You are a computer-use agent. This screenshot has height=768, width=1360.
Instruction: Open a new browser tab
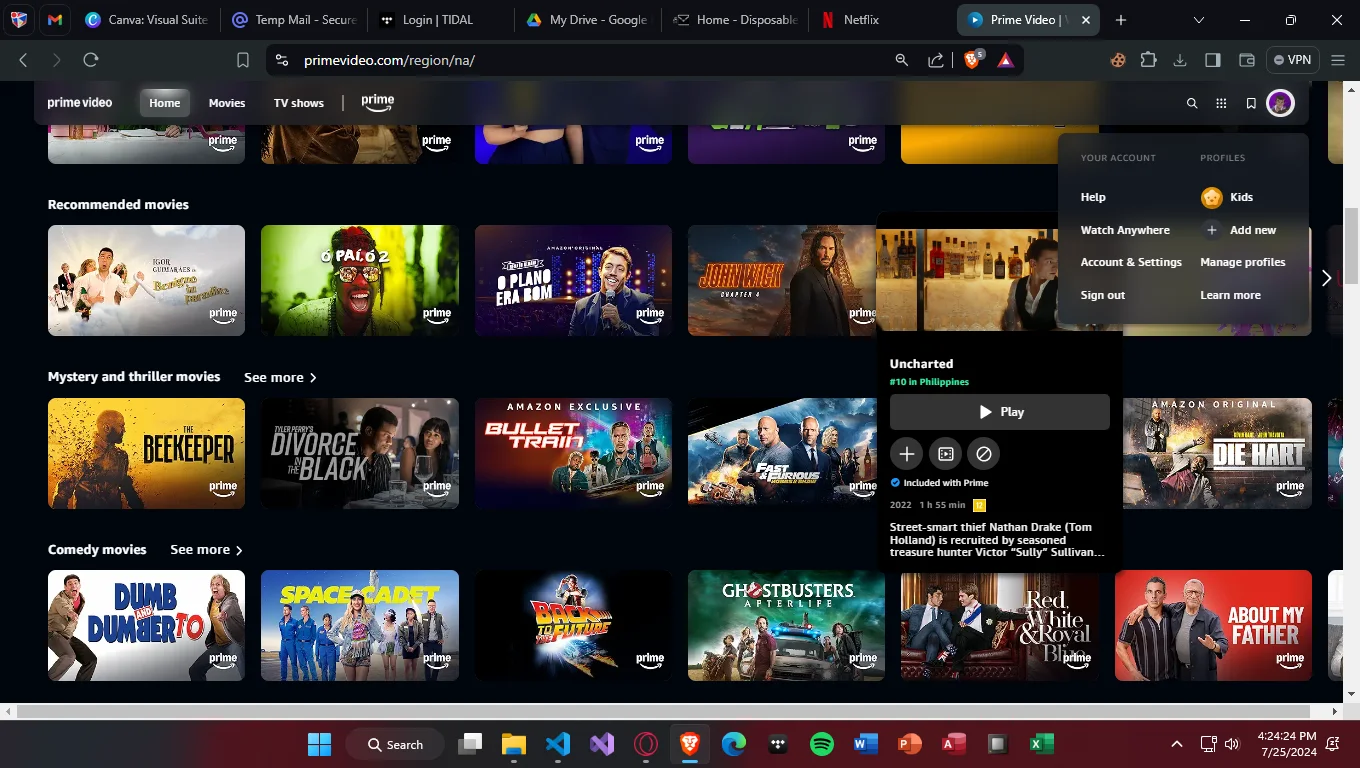(1121, 20)
